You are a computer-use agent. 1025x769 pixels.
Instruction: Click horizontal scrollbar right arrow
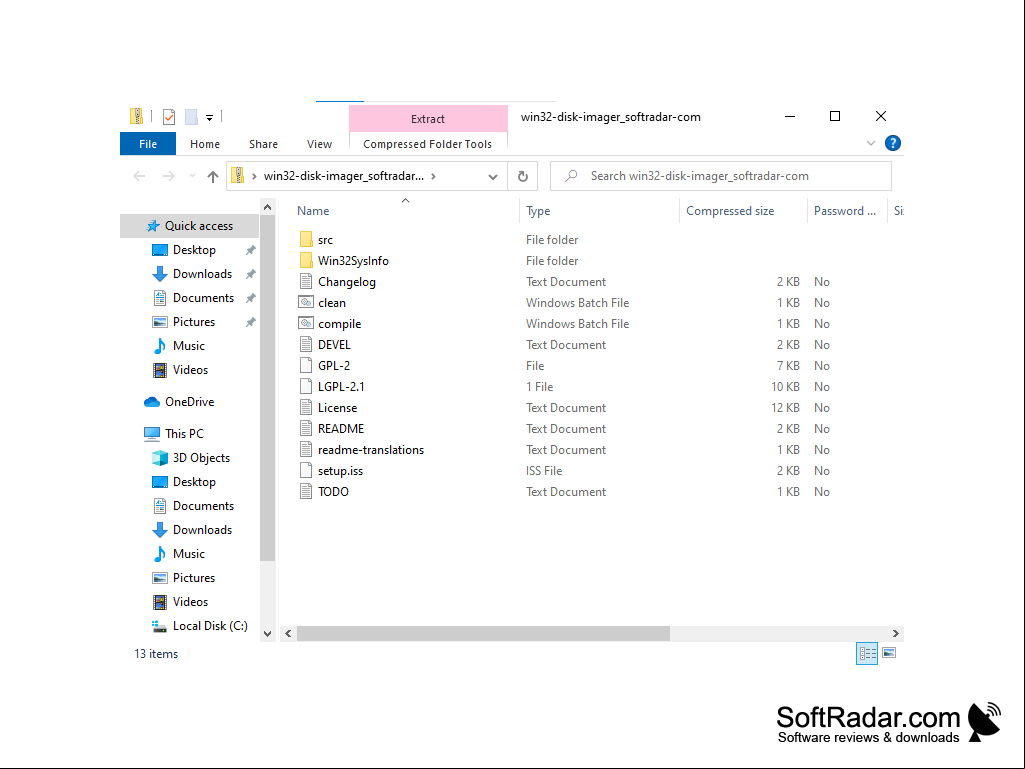pyautogui.click(x=896, y=634)
